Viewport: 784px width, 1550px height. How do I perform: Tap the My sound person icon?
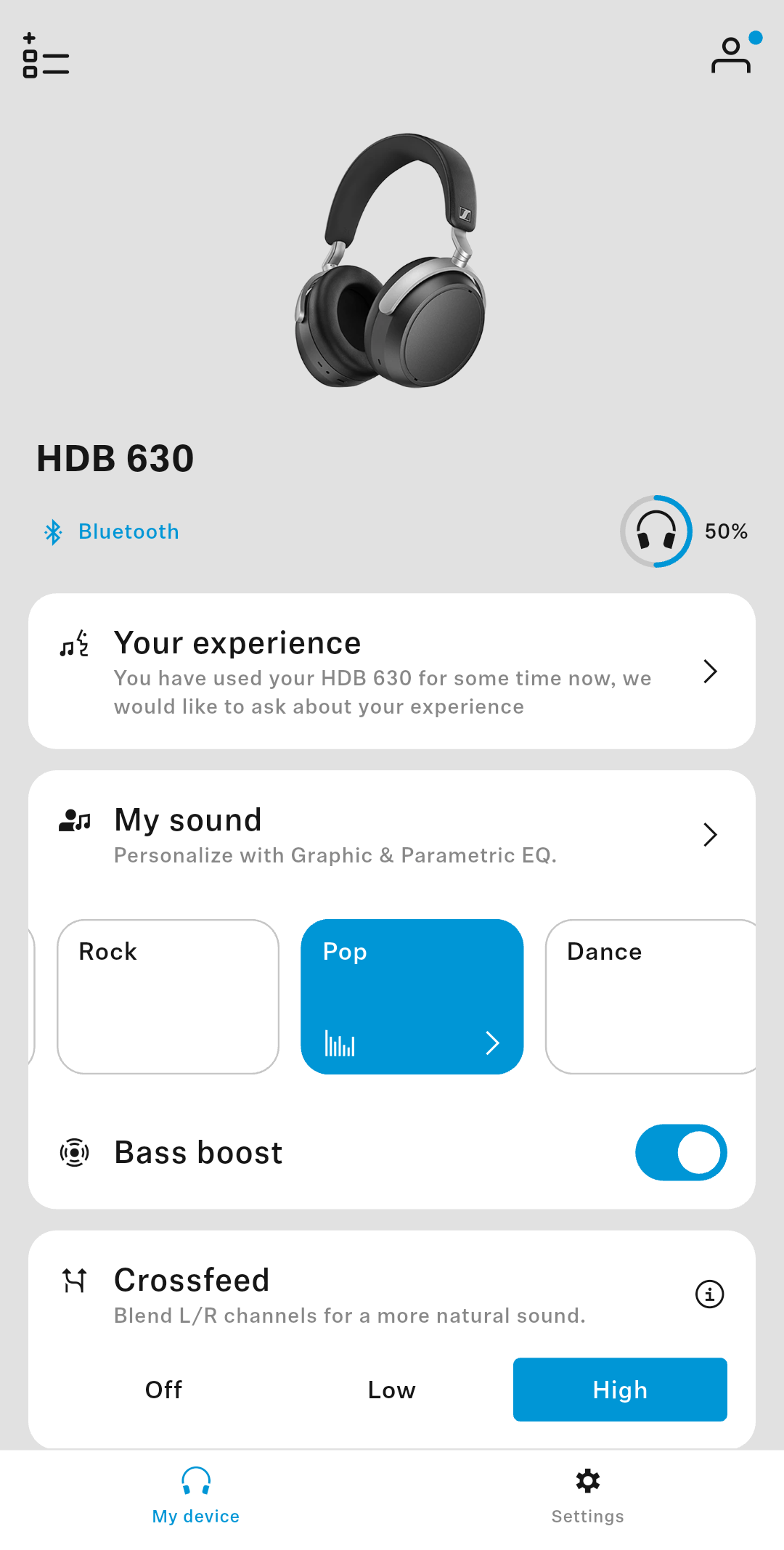75,821
